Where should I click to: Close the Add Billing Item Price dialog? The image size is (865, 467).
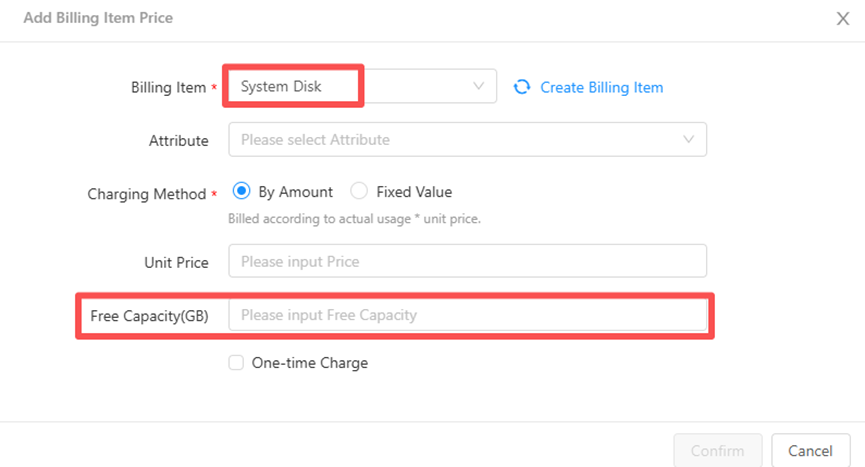[x=842, y=19]
